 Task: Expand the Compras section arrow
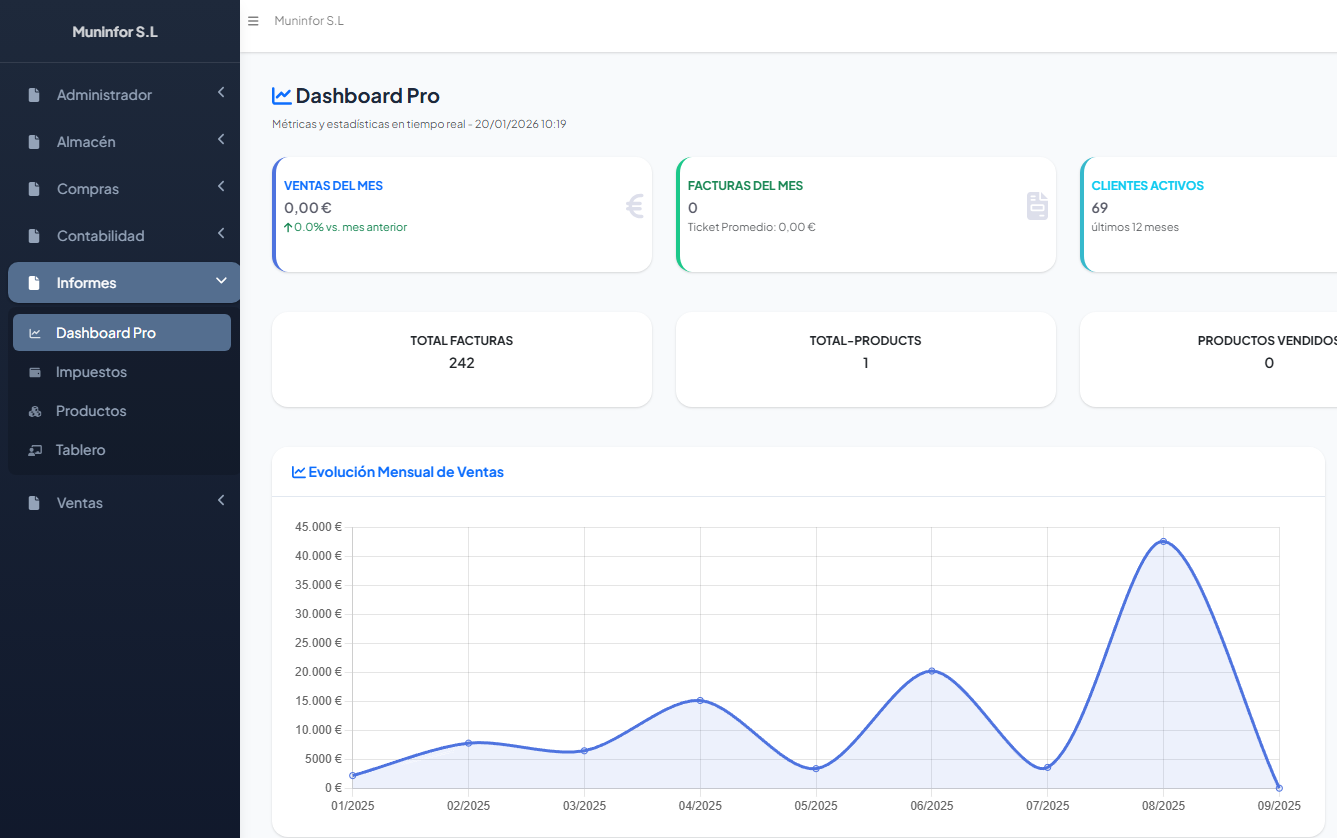[x=220, y=188]
